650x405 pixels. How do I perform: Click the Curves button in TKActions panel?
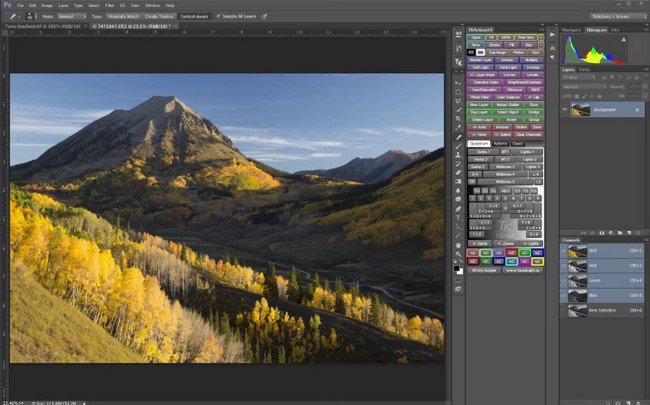(505, 74)
